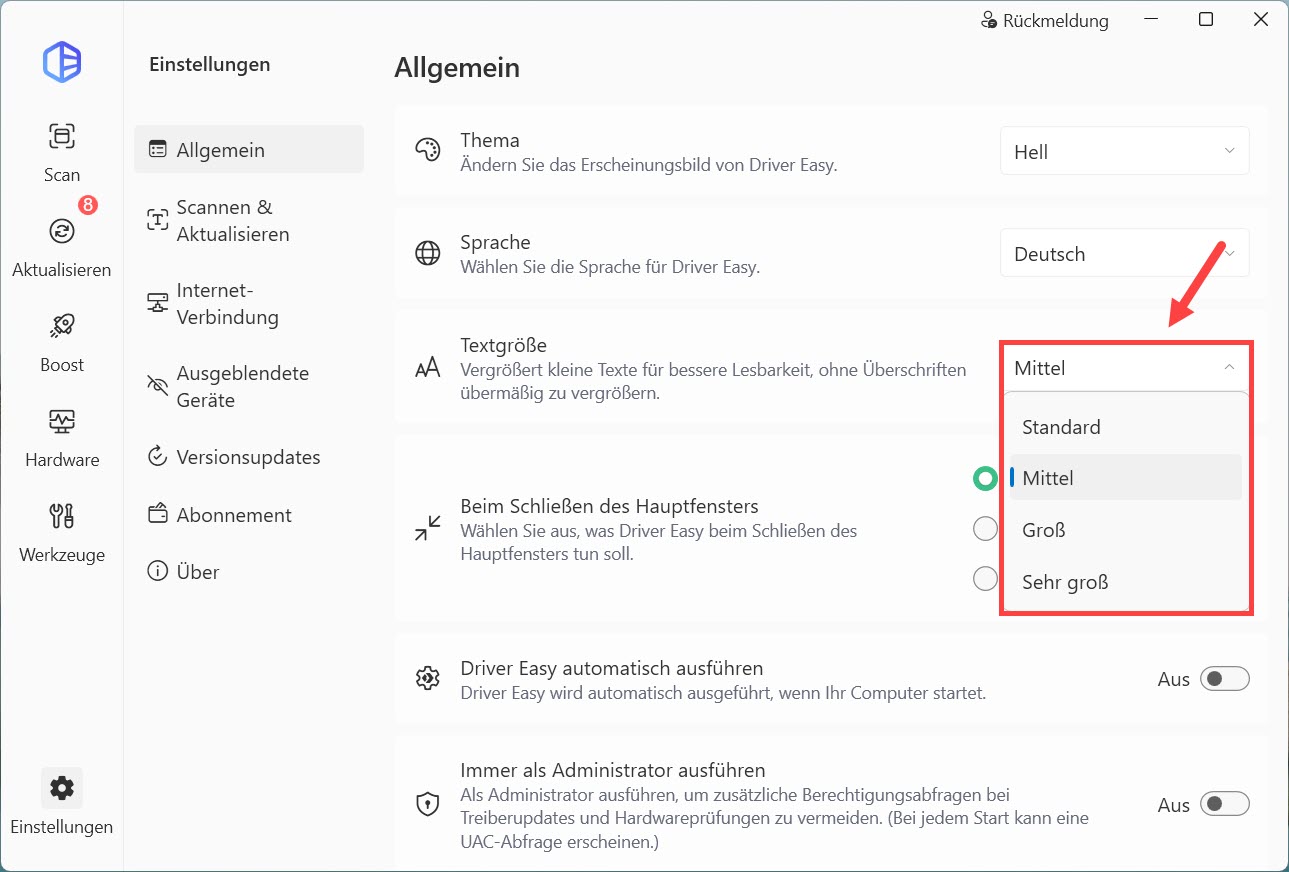Open the Werkzeuge tools icon
Image resolution: width=1289 pixels, height=872 pixels.
62,516
